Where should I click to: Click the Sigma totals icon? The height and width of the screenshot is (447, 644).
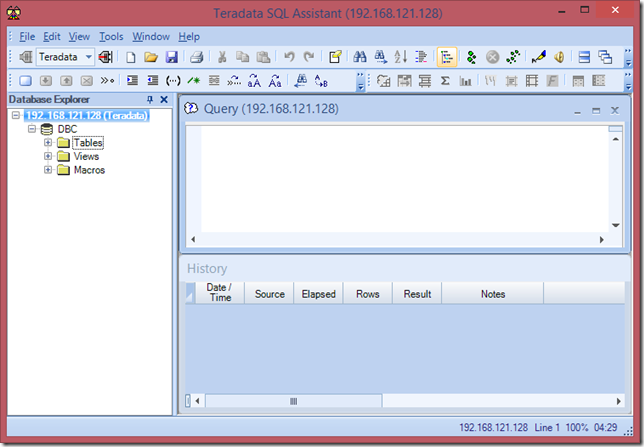pyautogui.click(x=445, y=81)
